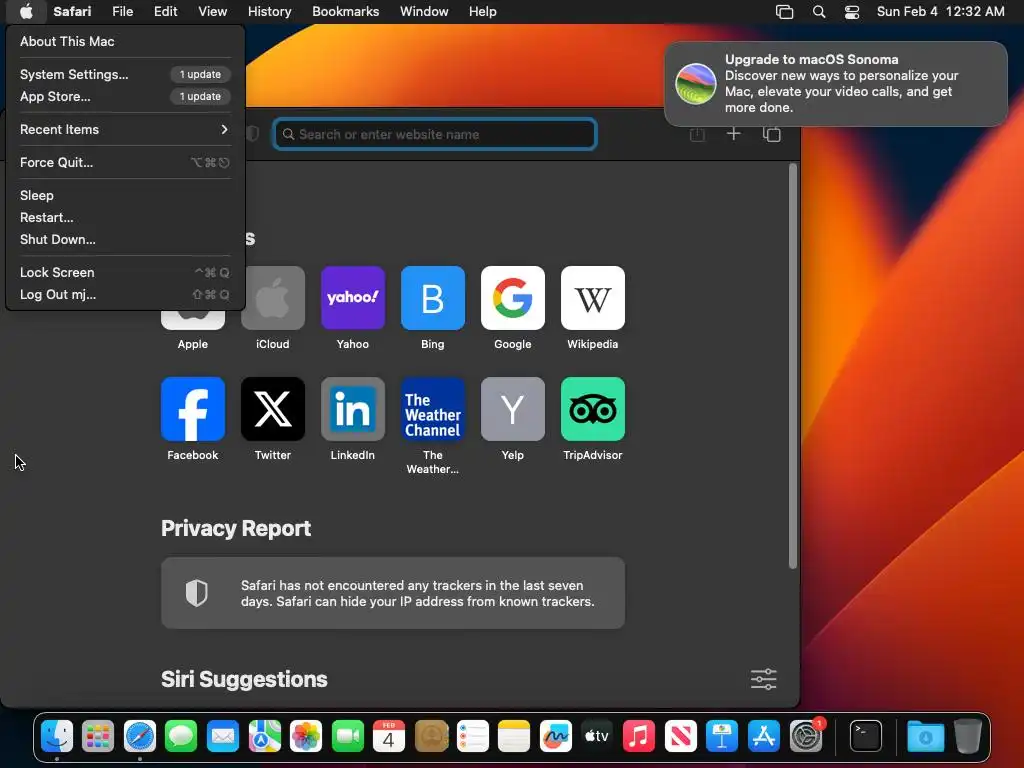
Task: Open the View menu
Action: pyautogui.click(x=212, y=11)
